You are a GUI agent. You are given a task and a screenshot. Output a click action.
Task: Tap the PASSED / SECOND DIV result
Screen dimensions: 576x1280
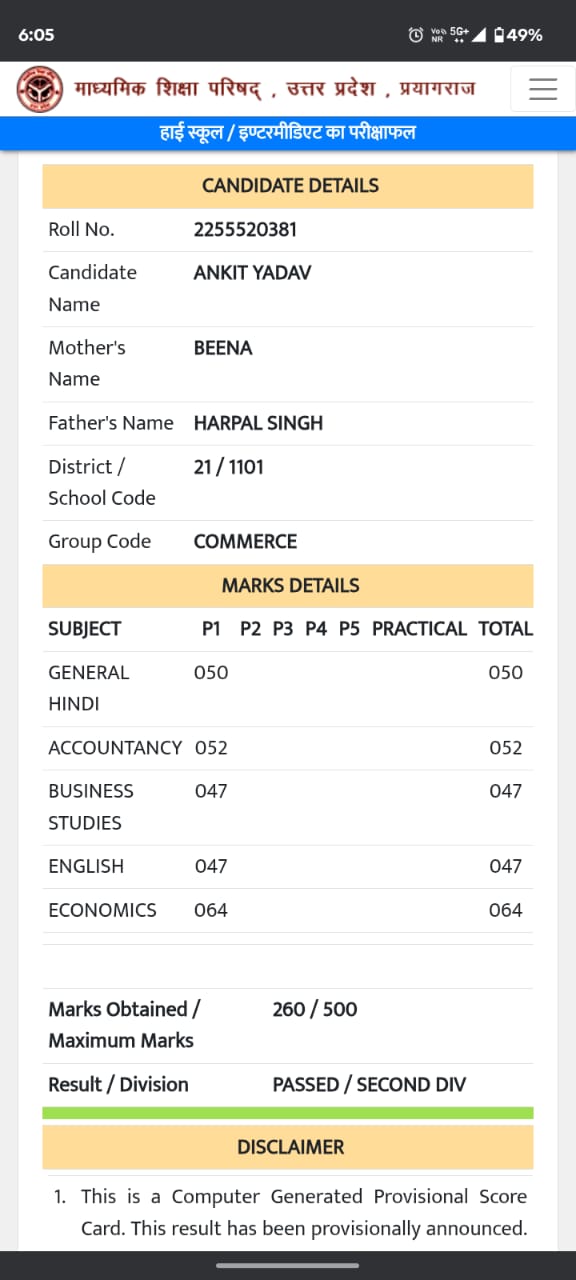(x=369, y=1085)
